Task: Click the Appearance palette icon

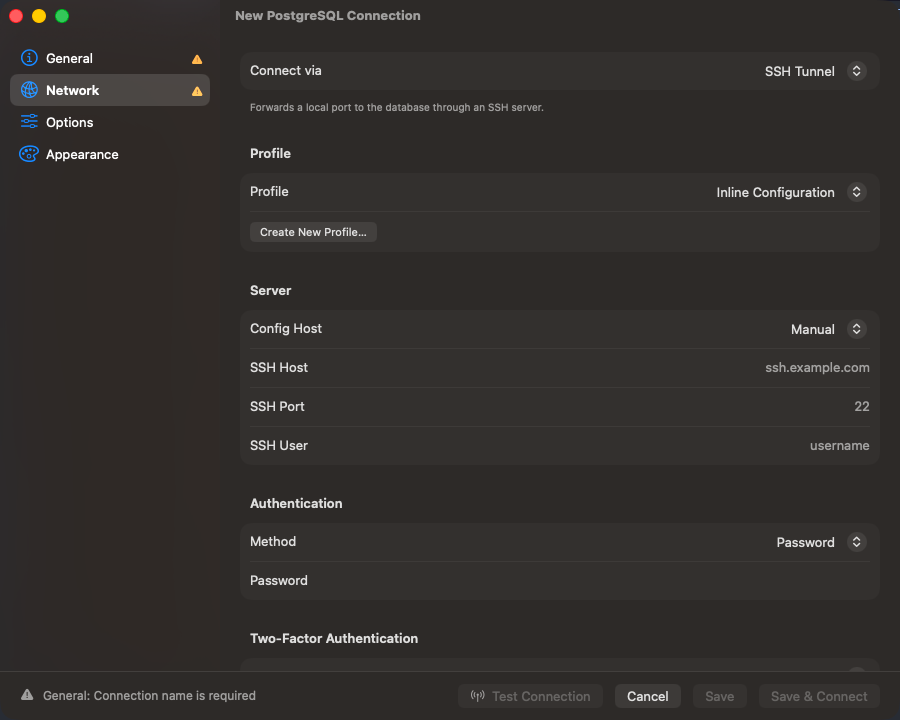Action: coord(29,154)
